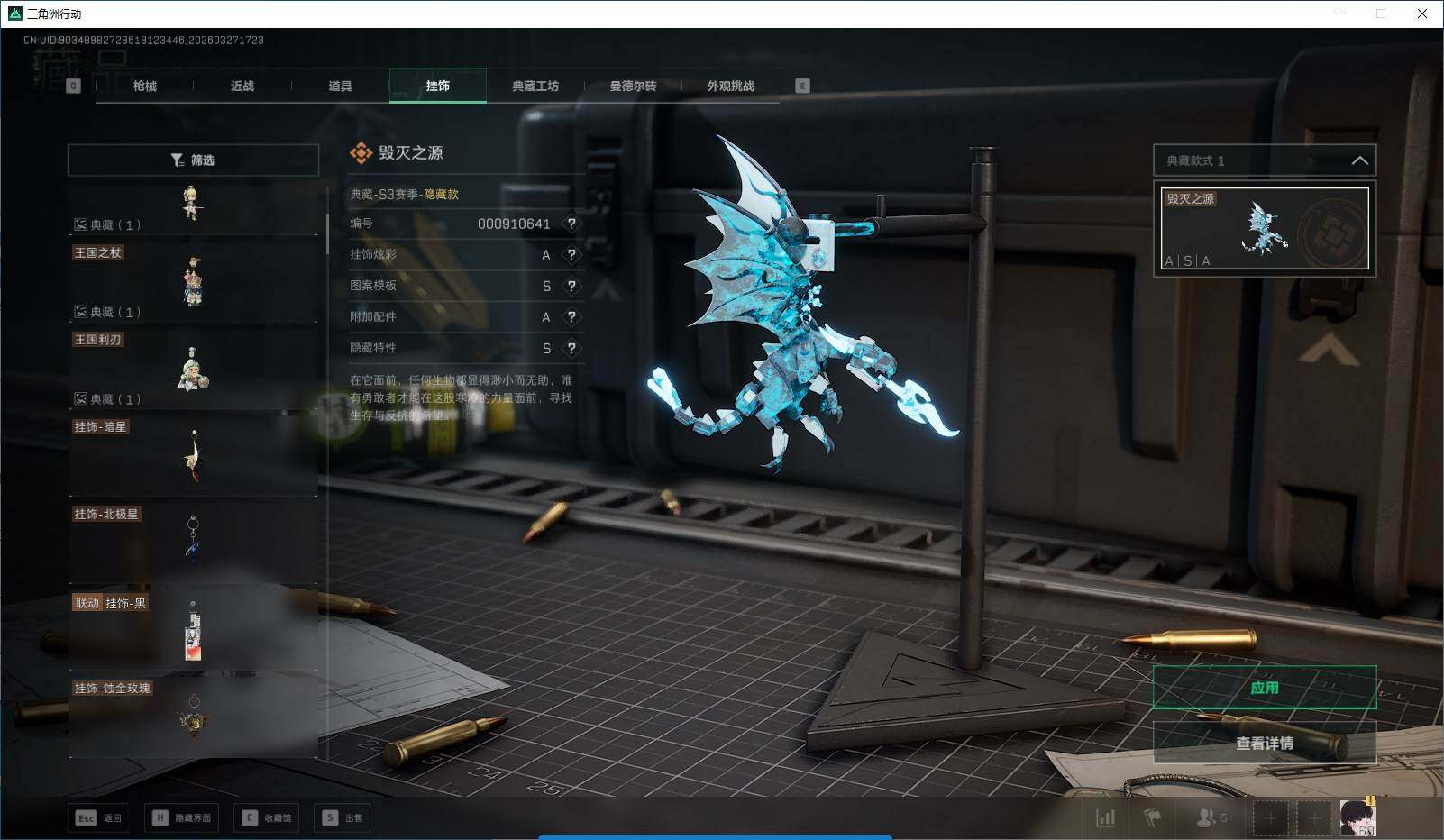1444x840 pixels.
Task: Open the help tooltip for 图案模板
Action: 571,286
